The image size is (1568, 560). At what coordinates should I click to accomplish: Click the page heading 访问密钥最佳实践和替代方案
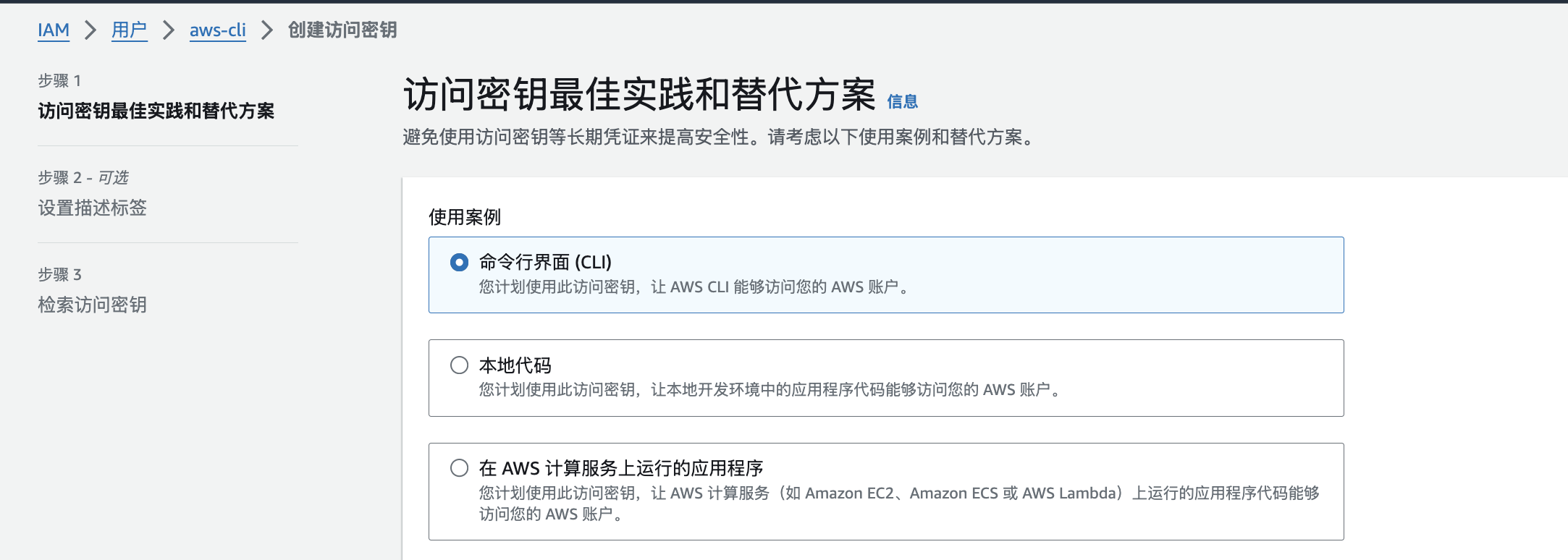pos(639,96)
